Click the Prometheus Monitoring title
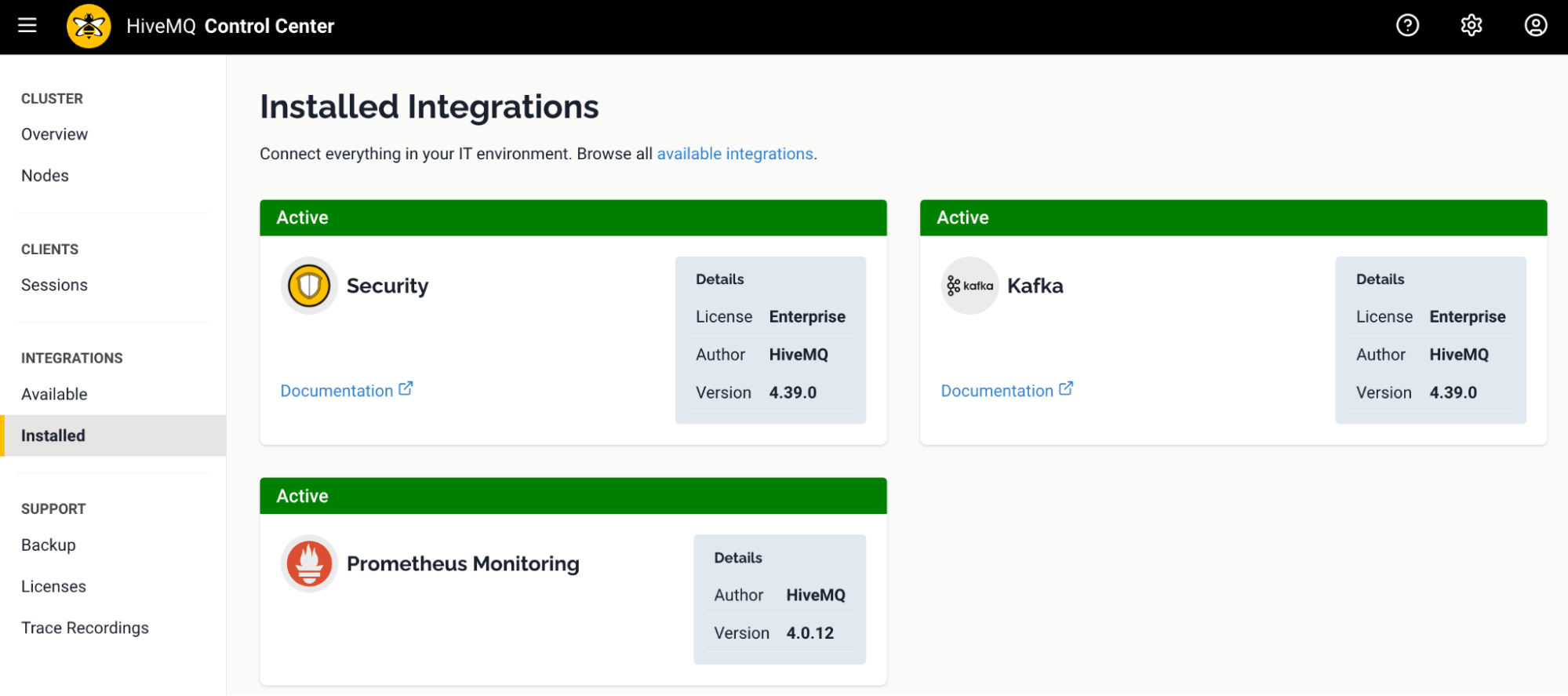The height and width of the screenshot is (696, 1568). tap(463, 563)
